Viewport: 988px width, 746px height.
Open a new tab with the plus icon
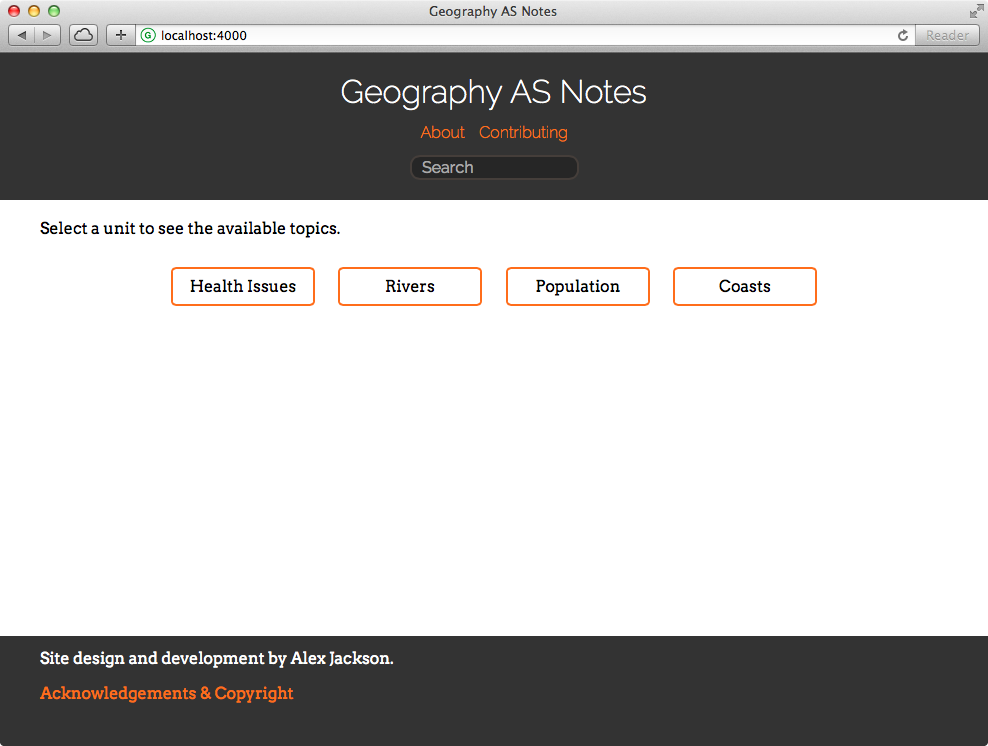pyautogui.click(x=120, y=34)
